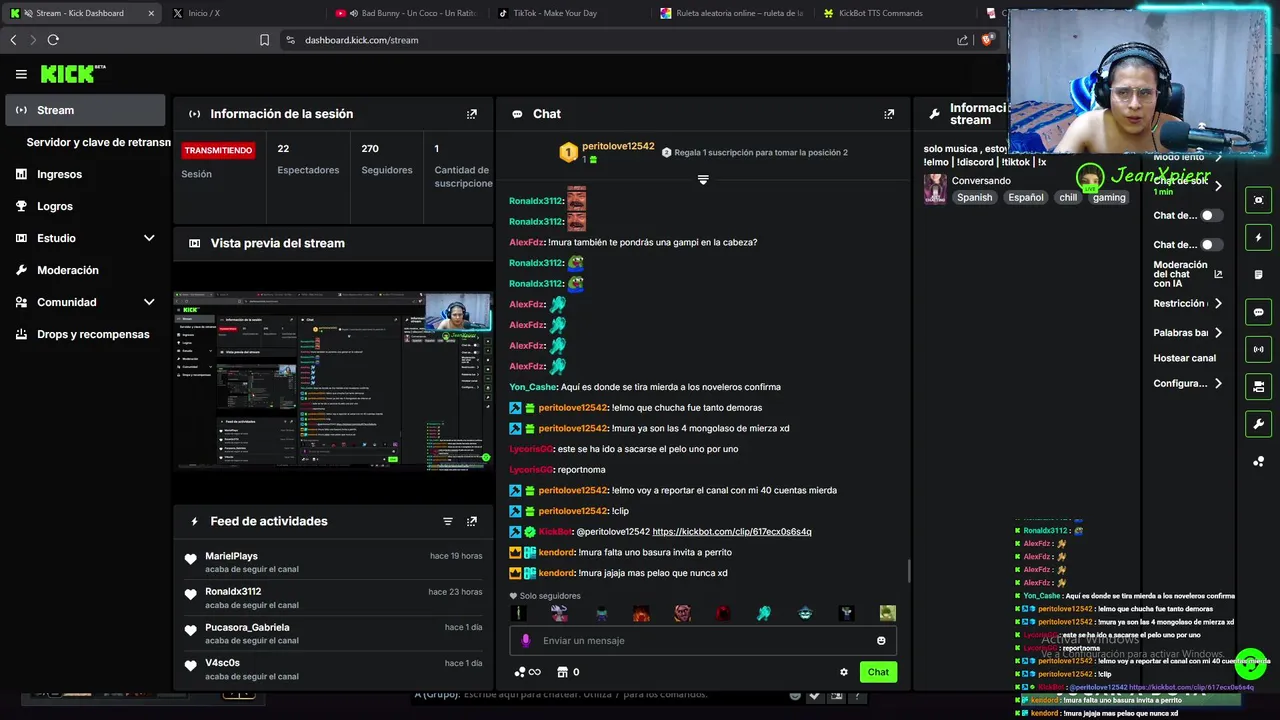The image size is (1280, 720).
Task: Click the Kick beta logo
Action: (72, 74)
